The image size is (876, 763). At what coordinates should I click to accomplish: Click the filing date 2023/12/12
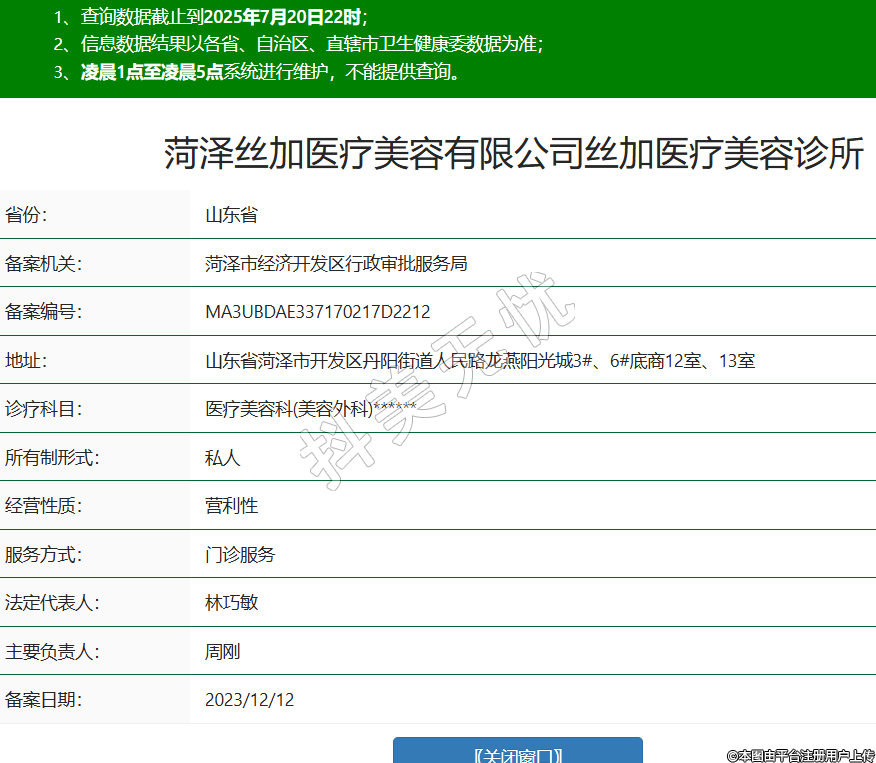(x=249, y=700)
